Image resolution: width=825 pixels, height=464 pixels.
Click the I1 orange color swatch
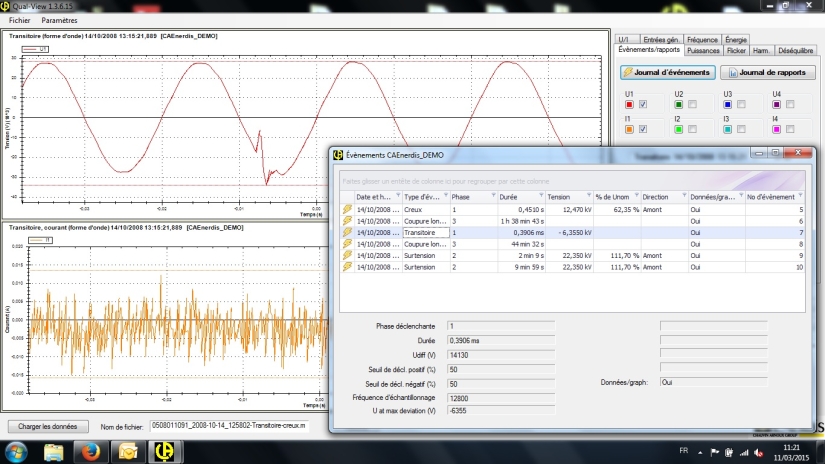(629, 129)
